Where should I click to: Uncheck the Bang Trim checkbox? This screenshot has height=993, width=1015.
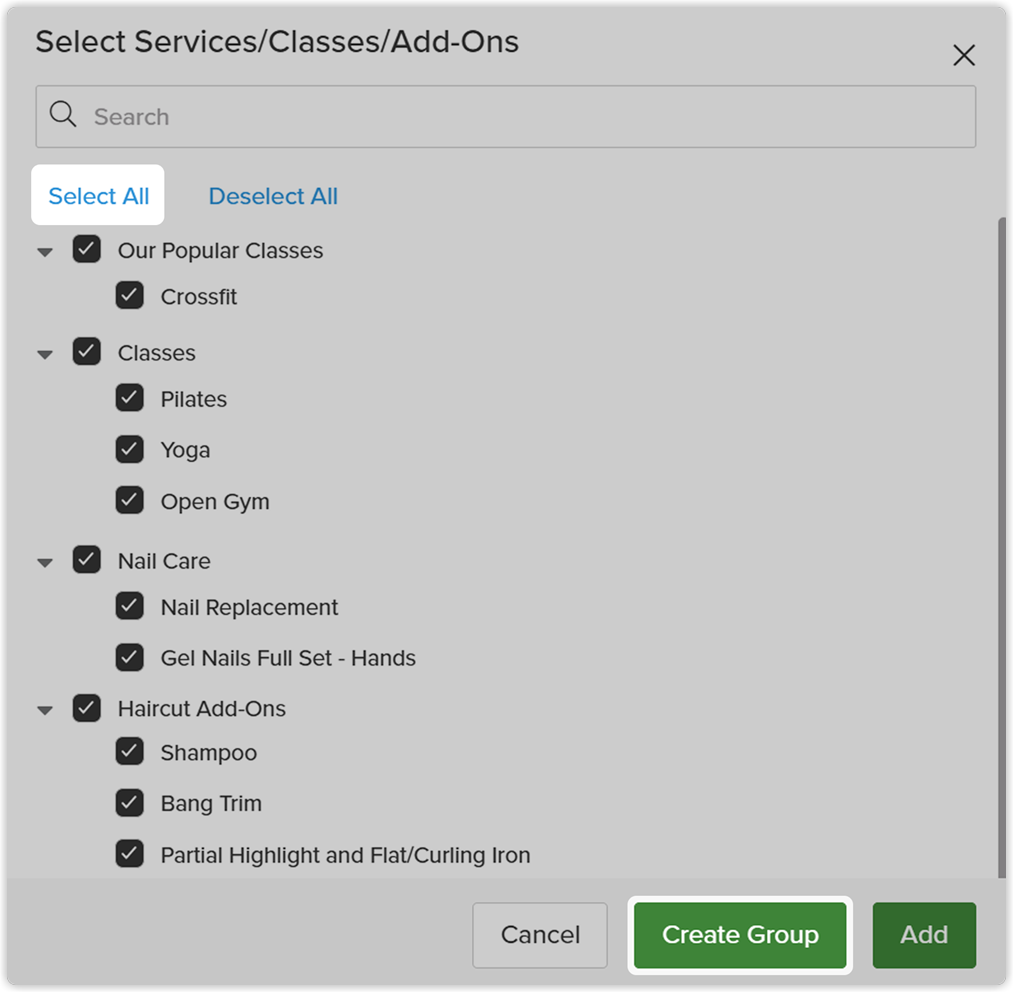point(129,803)
